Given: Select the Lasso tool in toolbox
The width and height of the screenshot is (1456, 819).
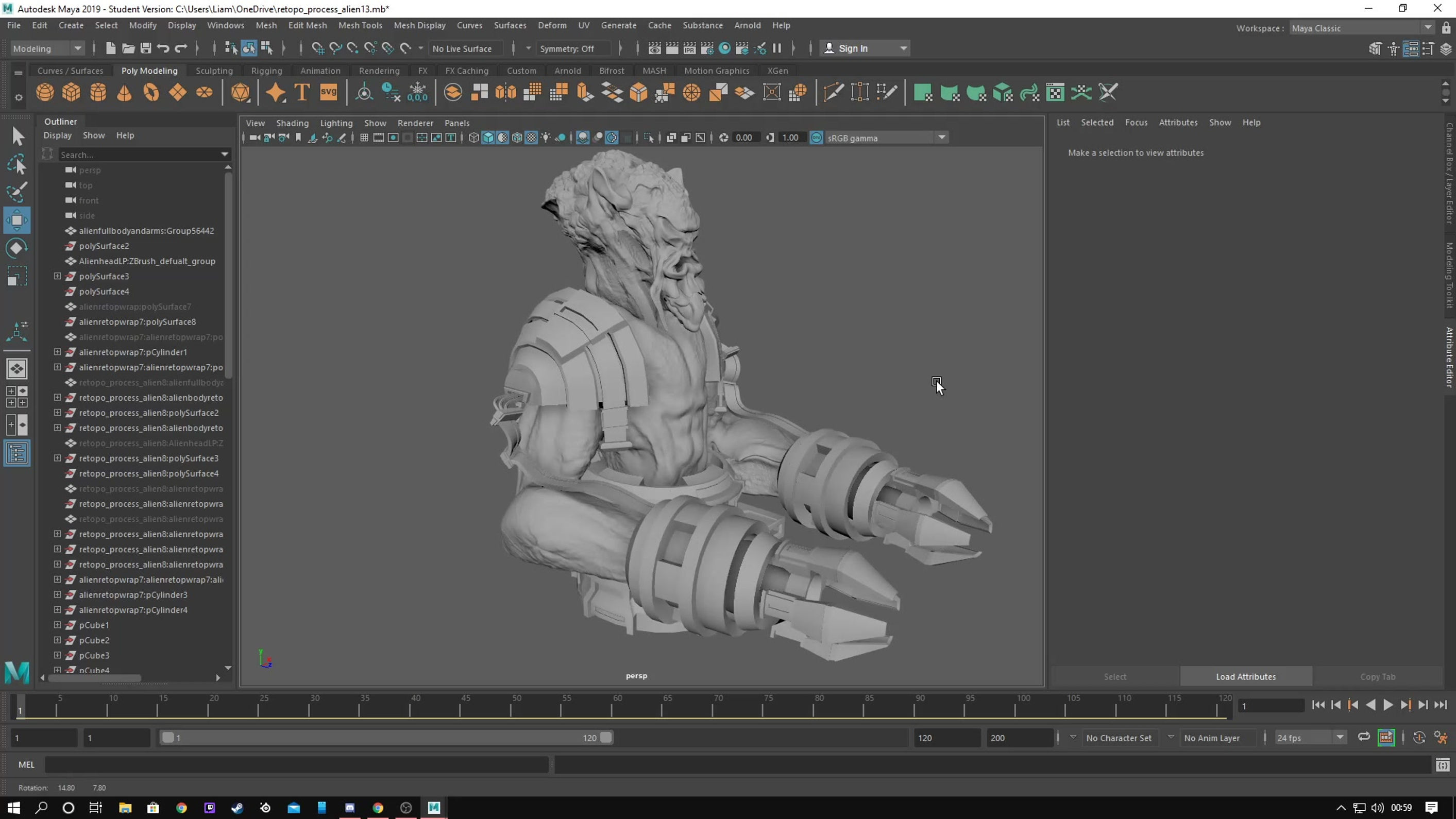Looking at the screenshot, I should point(17,164).
